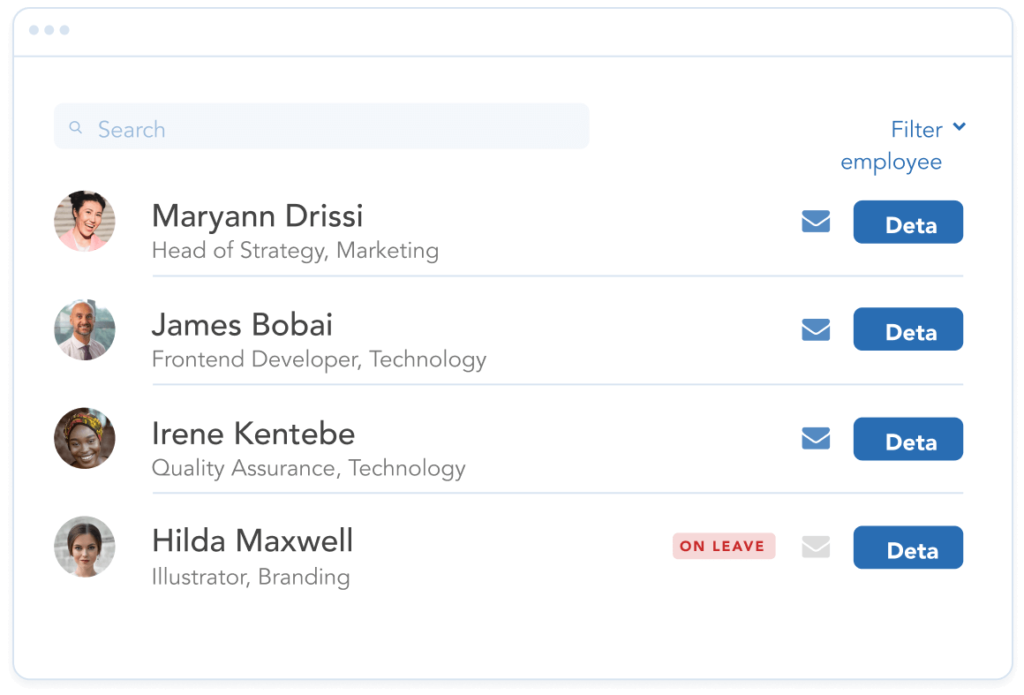Select Irene Kentebe's profile photo
1024x695 pixels.
84,438
